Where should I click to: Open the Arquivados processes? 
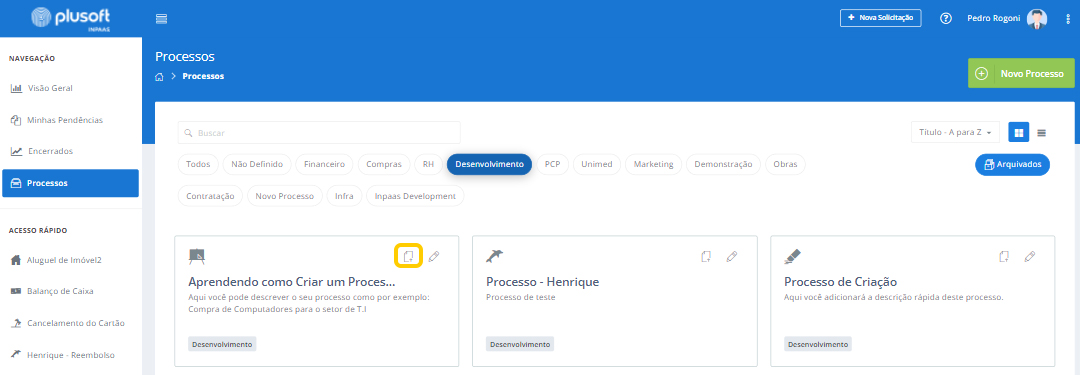[x=1012, y=165]
